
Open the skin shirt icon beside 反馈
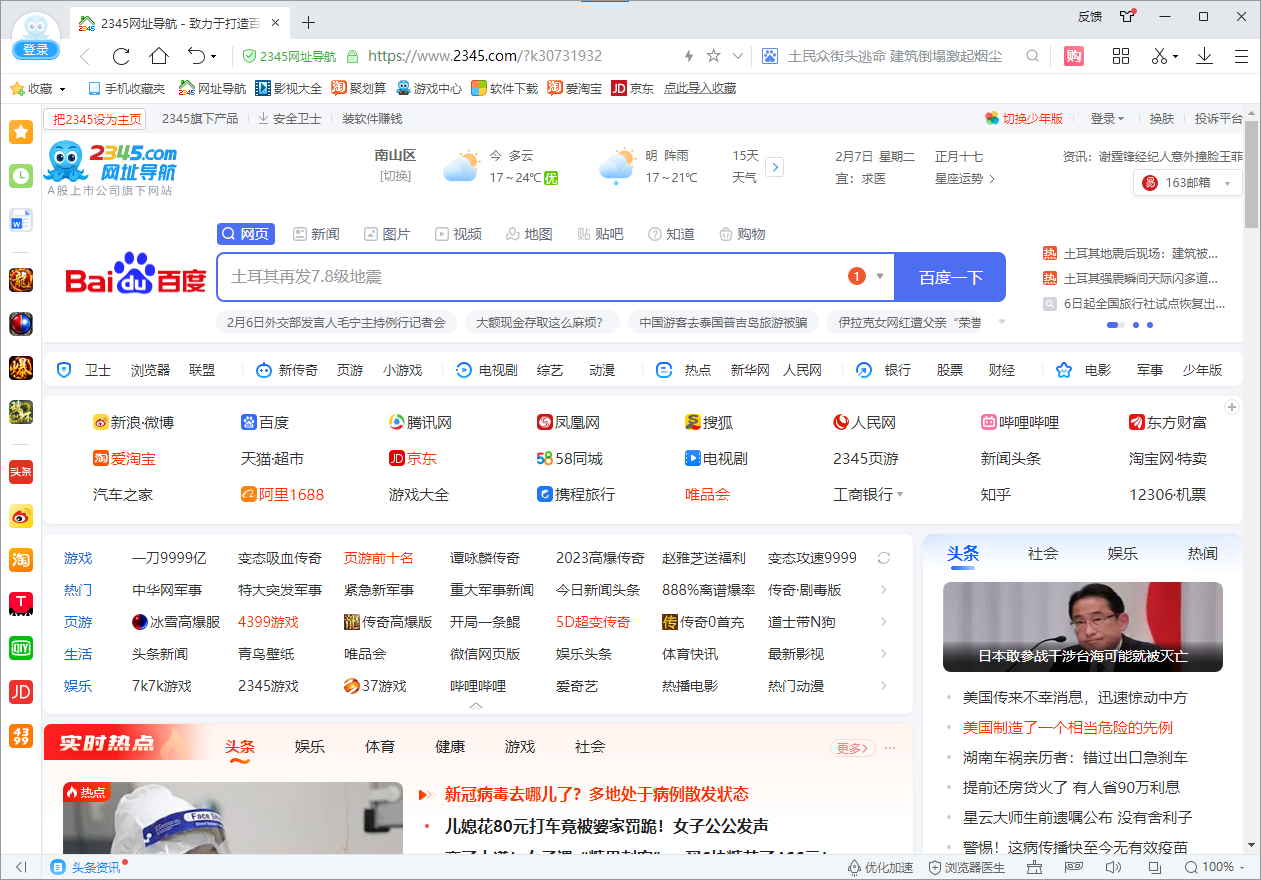[x=1128, y=15]
